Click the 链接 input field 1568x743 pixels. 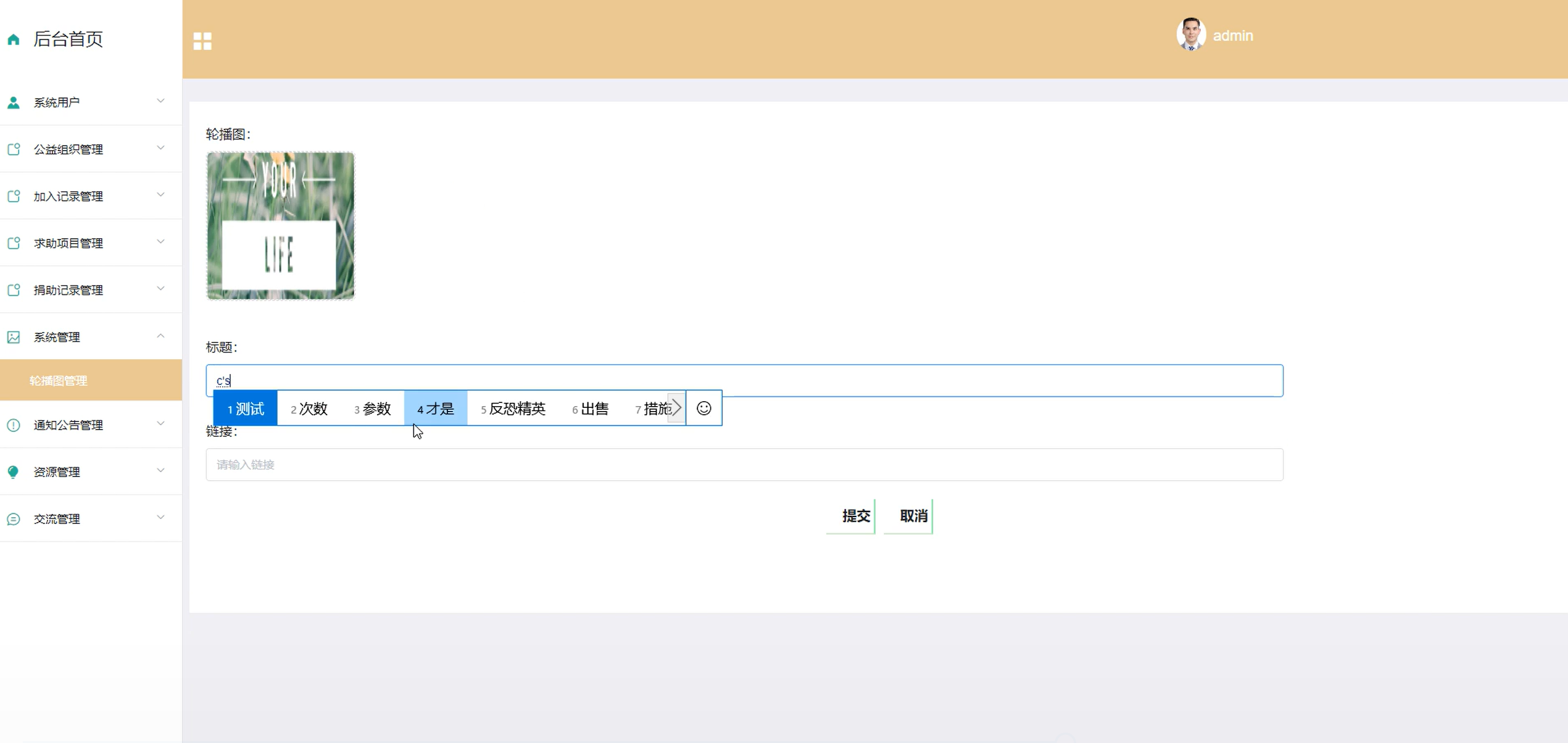[x=744, y=465]
